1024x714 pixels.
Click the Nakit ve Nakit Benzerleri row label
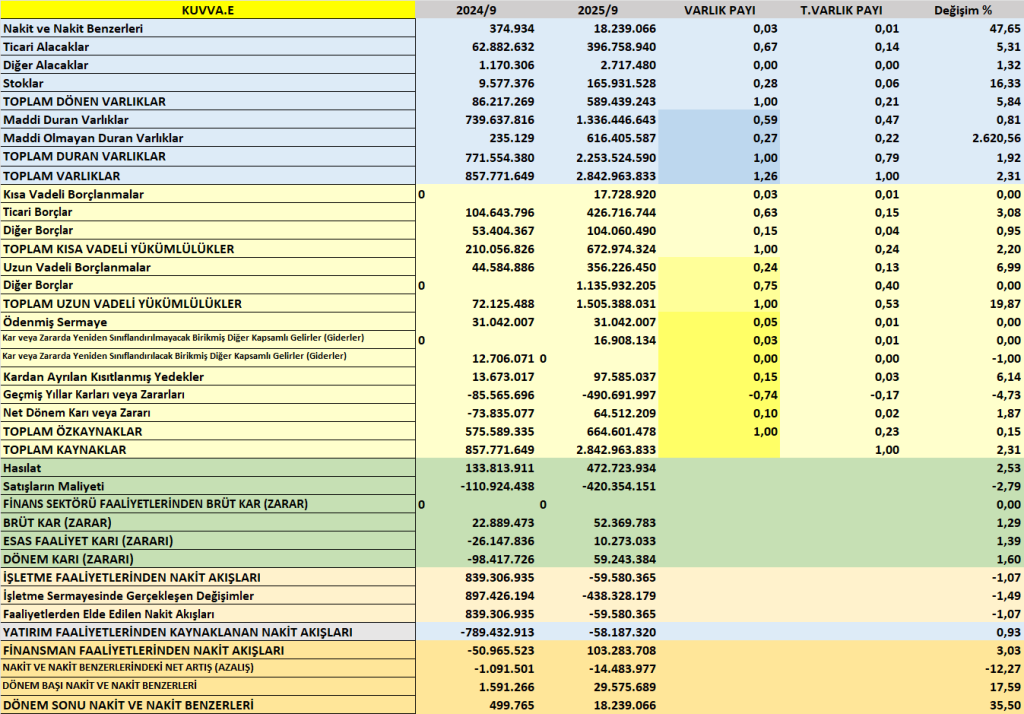pyautogui.click(x=73, y=29)
